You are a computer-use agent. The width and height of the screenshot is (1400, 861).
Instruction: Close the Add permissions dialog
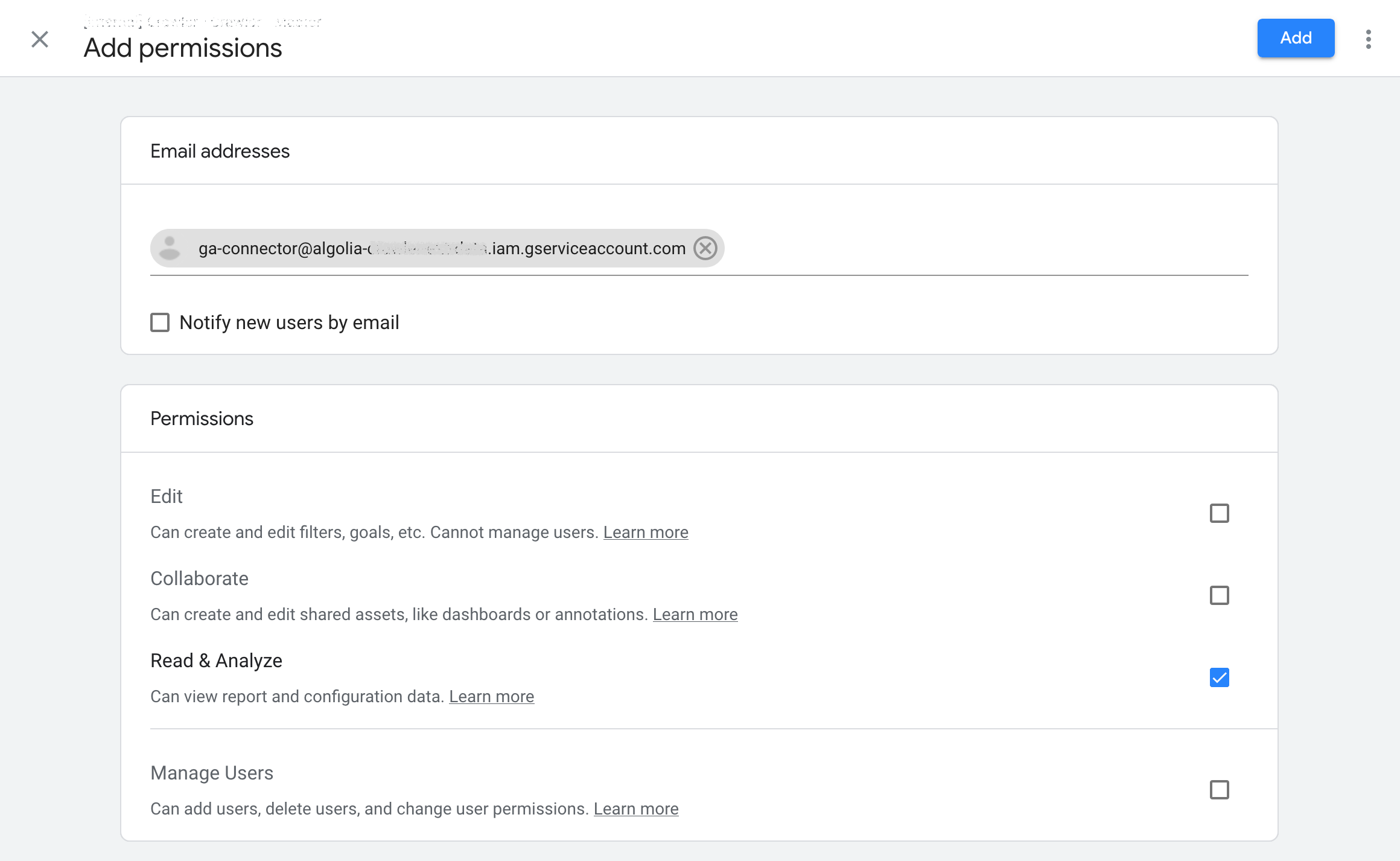click(40, 39)
